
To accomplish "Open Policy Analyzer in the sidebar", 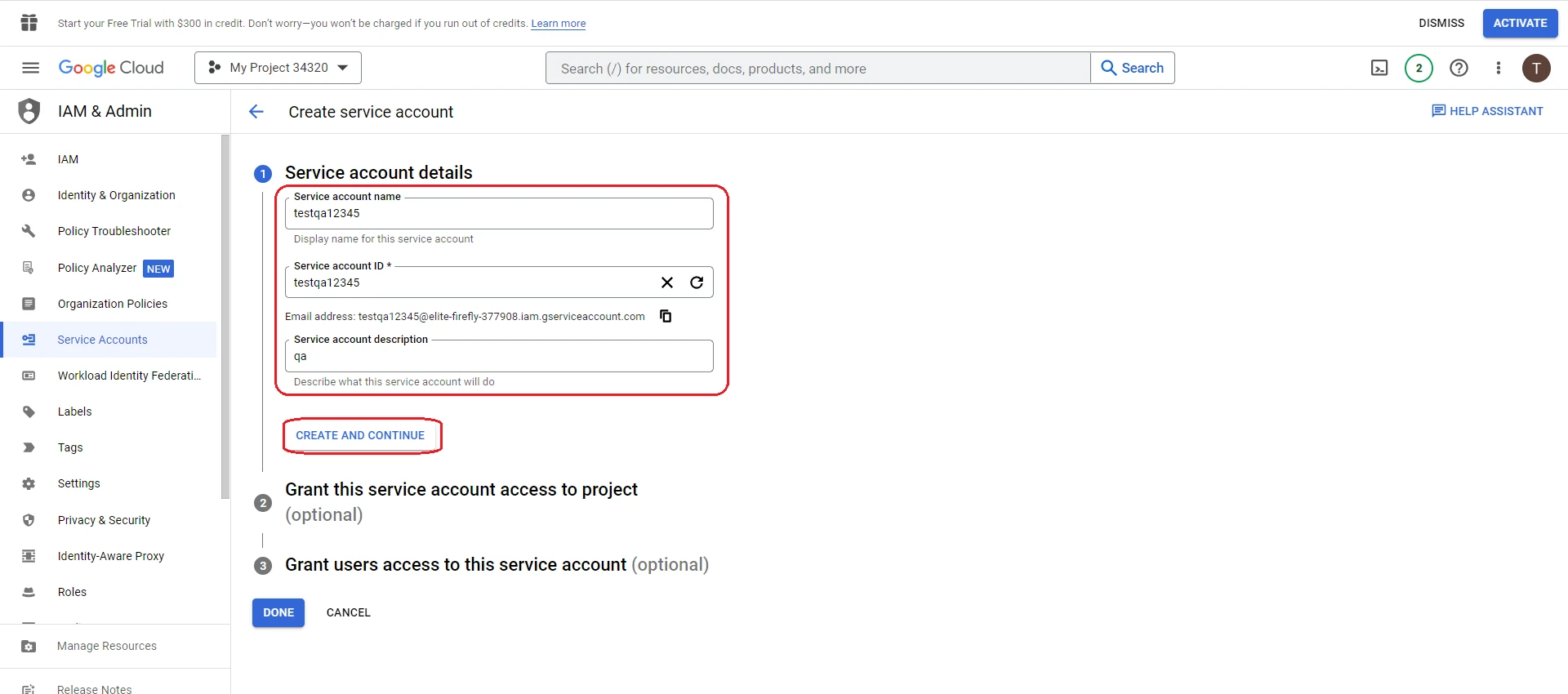I will coord(97,268).
